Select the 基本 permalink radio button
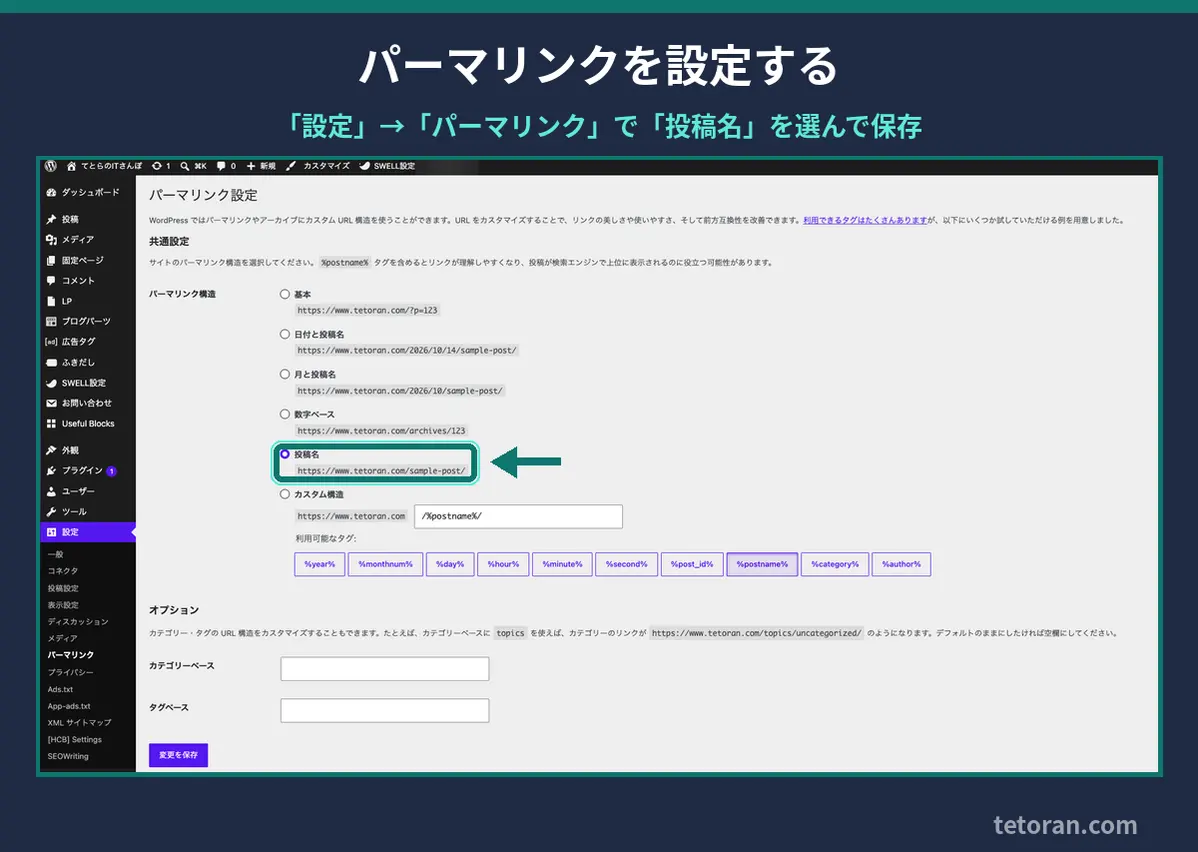This screenshot has width=1198, height=852. pyautogui.click(x=284, y=294)
